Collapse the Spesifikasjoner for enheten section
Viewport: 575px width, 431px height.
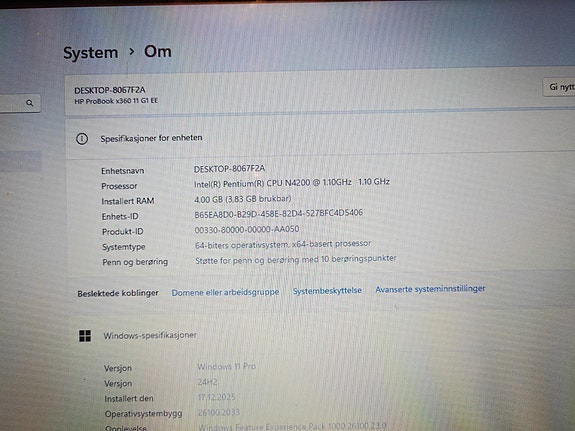(x=320, y=138)
